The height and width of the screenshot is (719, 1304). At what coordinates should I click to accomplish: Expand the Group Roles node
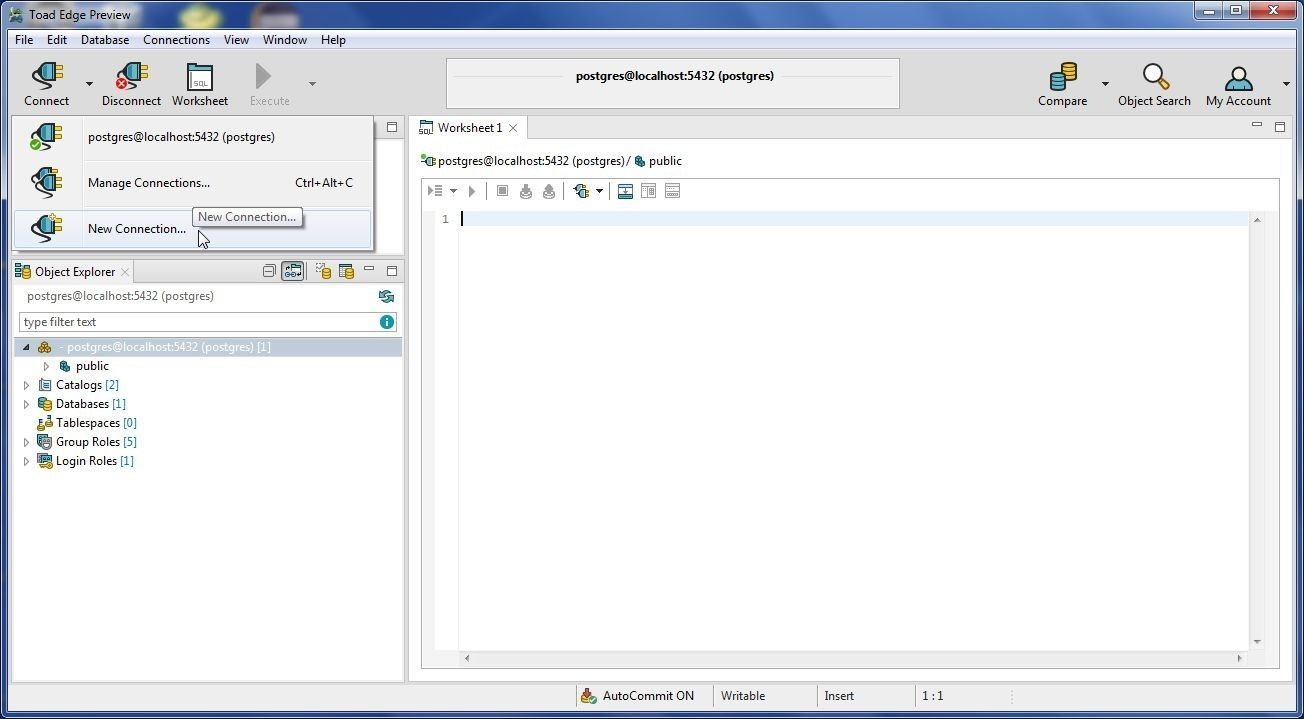point(26,442)
